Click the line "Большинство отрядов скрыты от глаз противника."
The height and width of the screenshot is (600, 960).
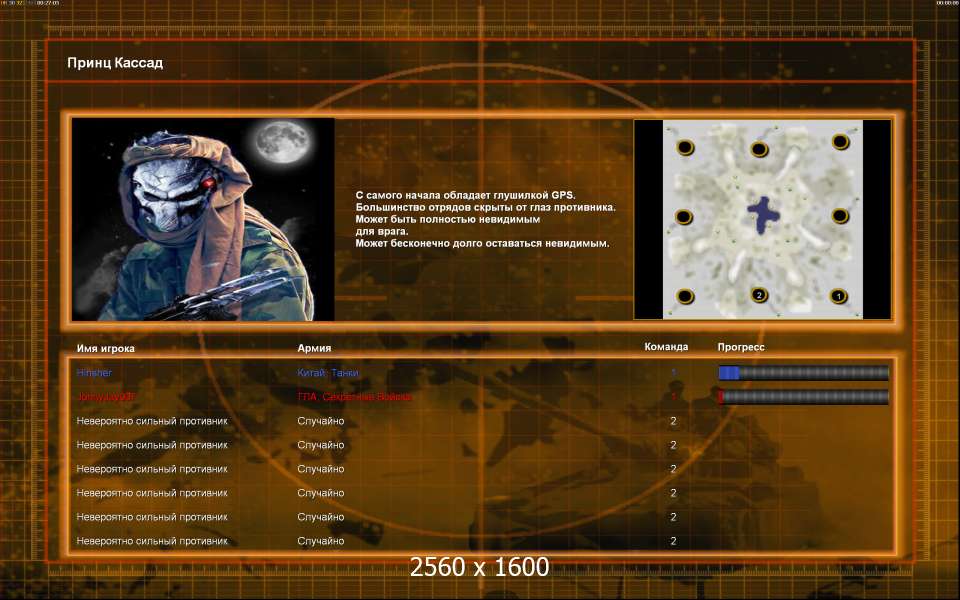(x=486, y=207)
